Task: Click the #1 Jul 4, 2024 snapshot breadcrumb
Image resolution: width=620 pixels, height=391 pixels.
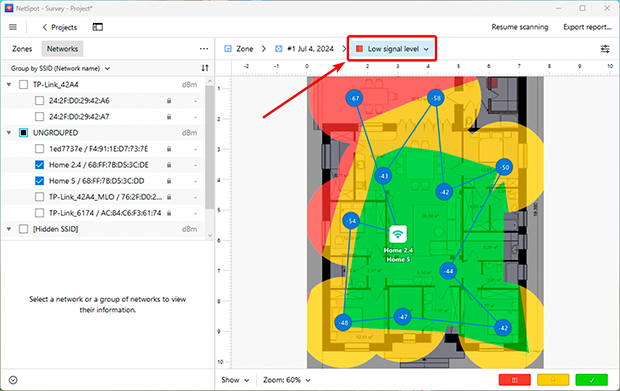Action: [305, 49]
